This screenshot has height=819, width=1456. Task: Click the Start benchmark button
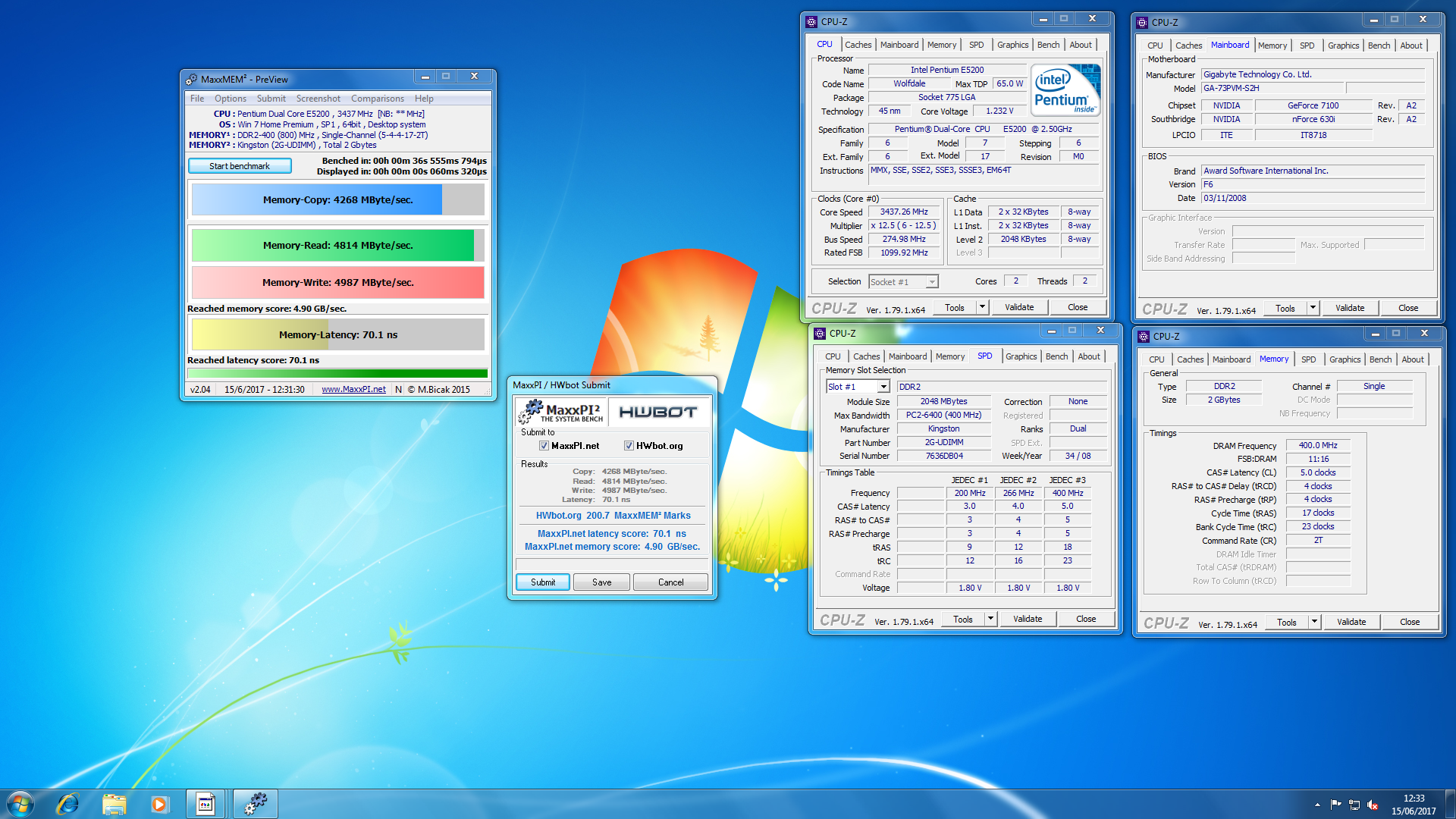click(240, 166)
